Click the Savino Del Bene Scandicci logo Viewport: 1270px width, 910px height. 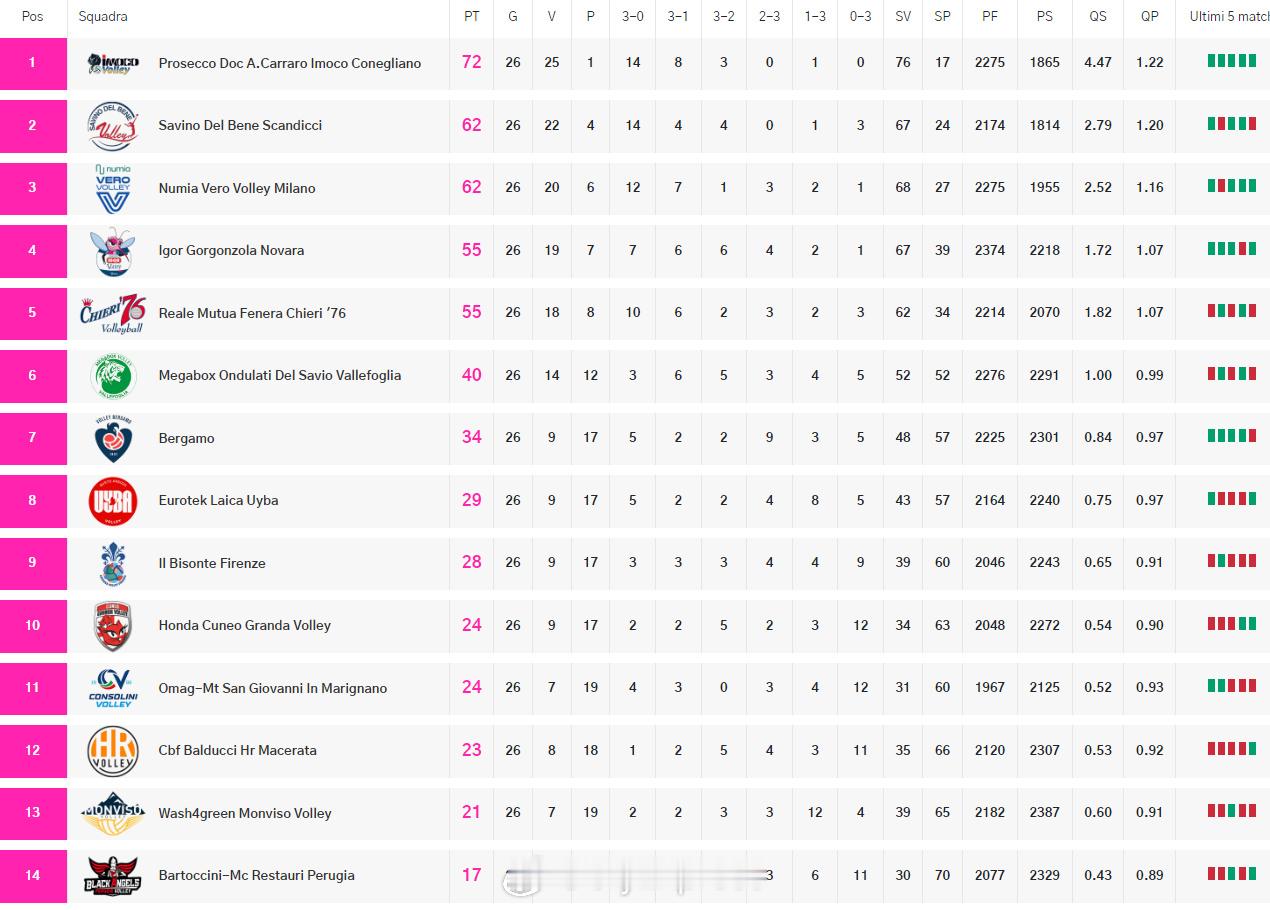113,125
